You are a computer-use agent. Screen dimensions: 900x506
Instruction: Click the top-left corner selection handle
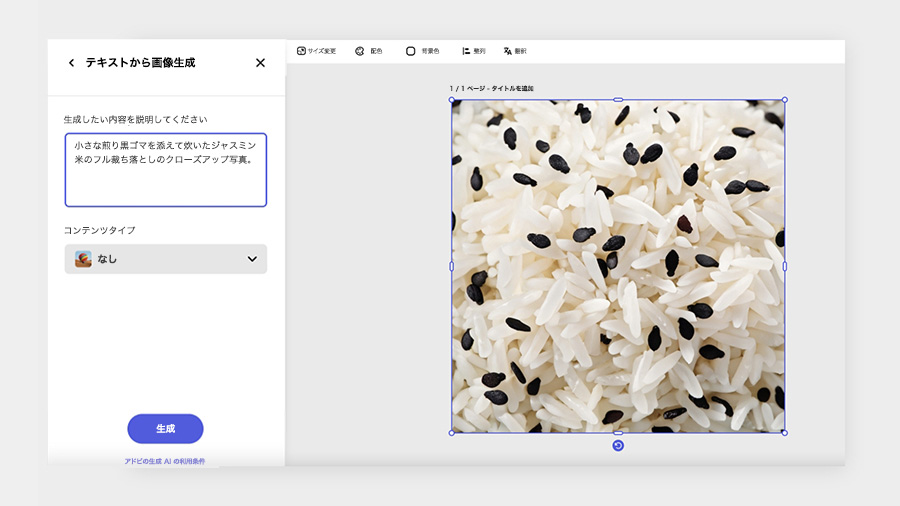(452, 100)
